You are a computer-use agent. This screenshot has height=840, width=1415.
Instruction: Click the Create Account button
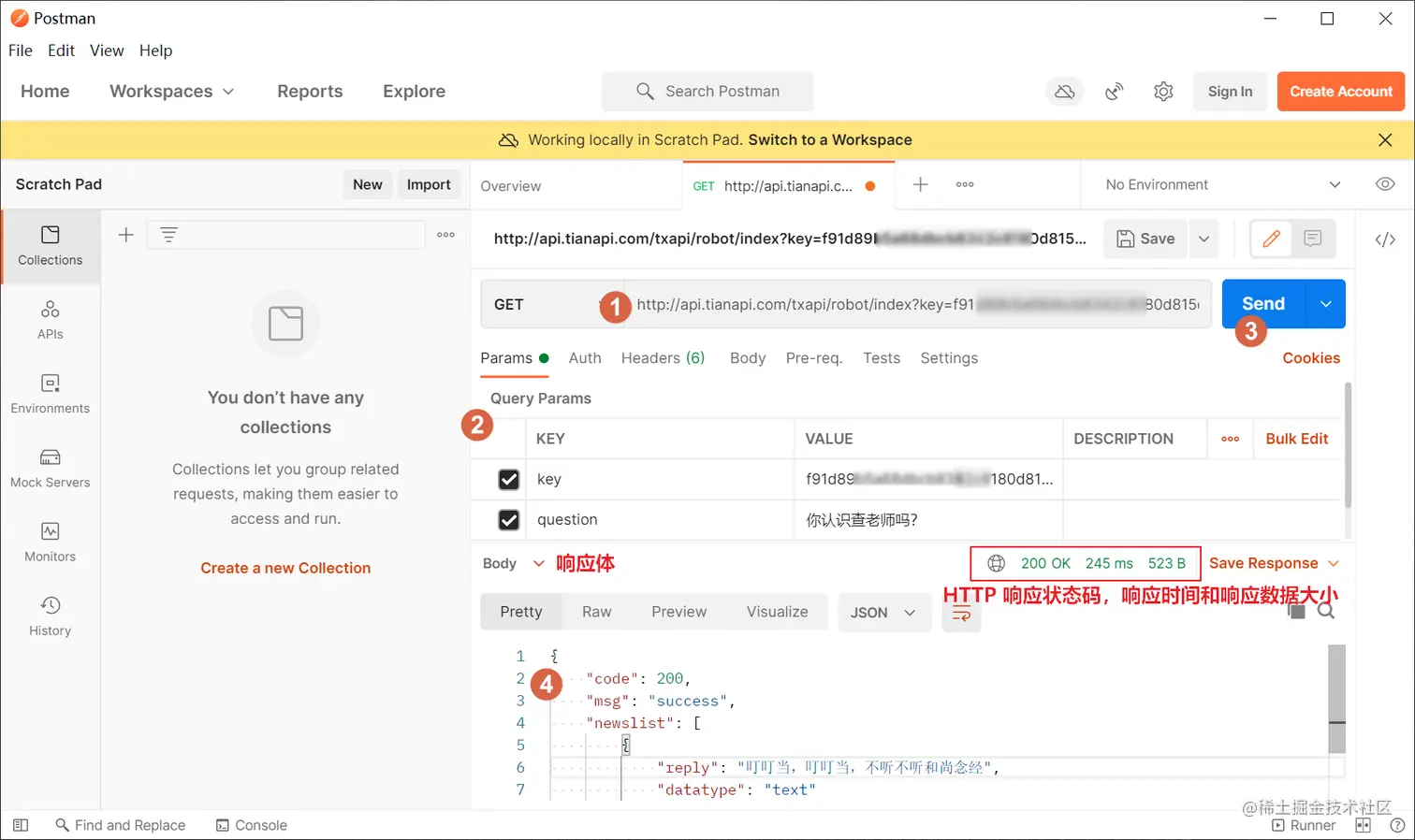click(x=1341, y=92)
